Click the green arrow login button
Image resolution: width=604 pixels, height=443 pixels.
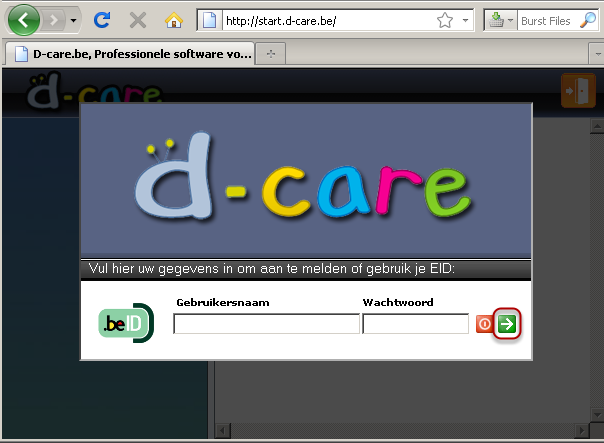pyautogui.click(x=509, y=324)
